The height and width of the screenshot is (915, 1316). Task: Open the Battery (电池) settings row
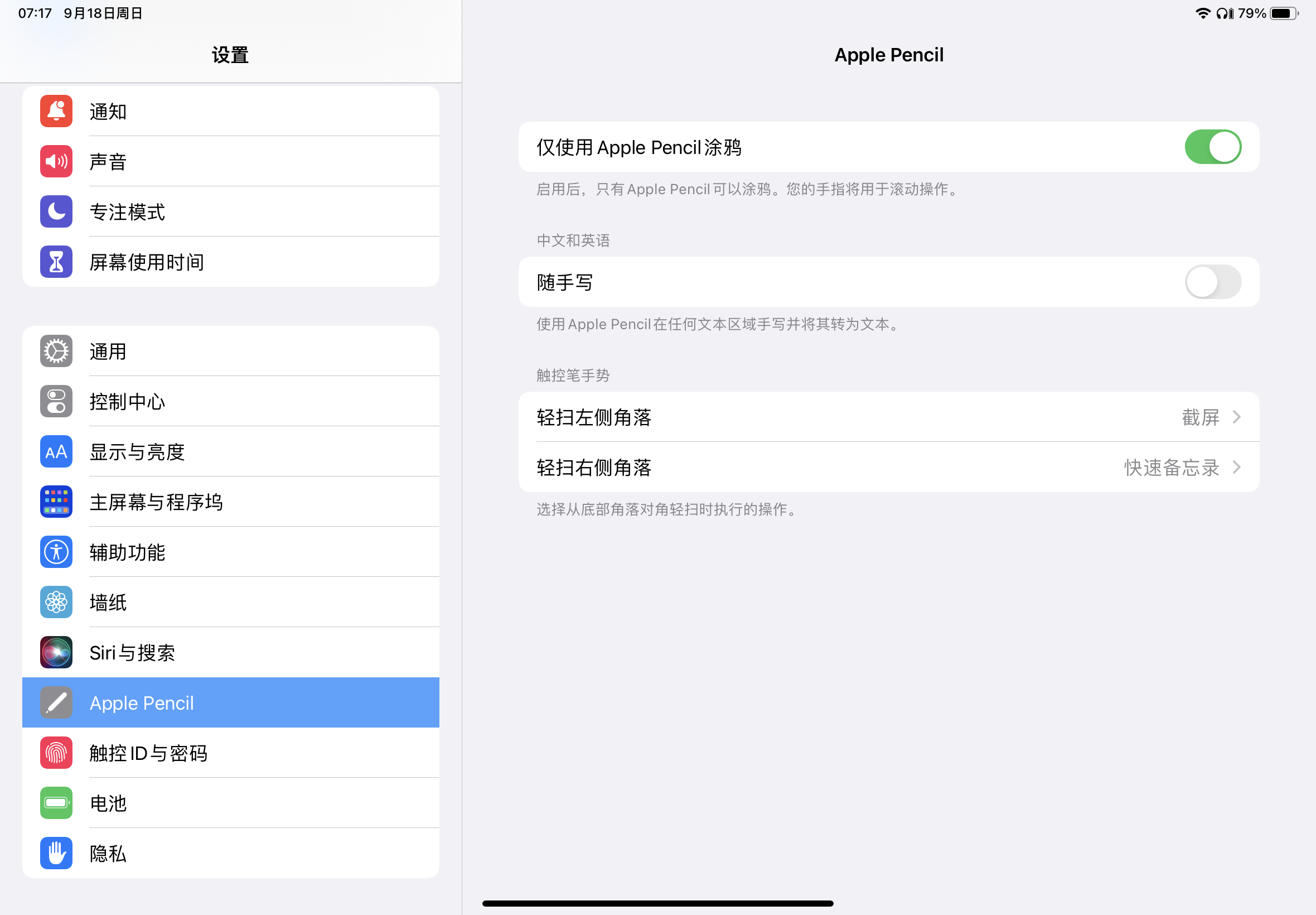point(108,803)
